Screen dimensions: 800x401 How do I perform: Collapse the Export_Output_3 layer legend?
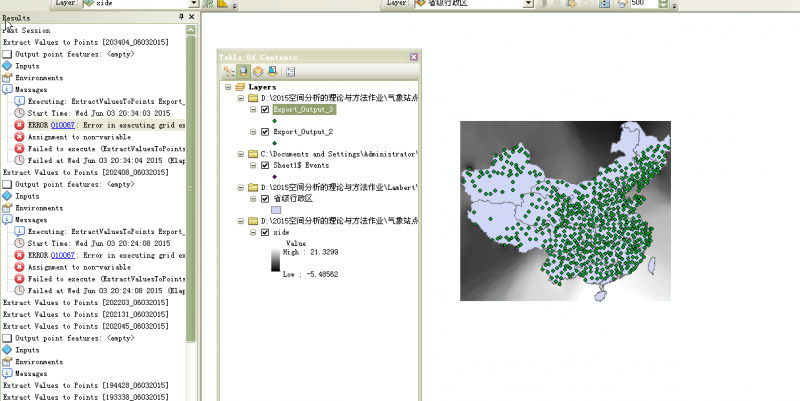tap(253, 109)
